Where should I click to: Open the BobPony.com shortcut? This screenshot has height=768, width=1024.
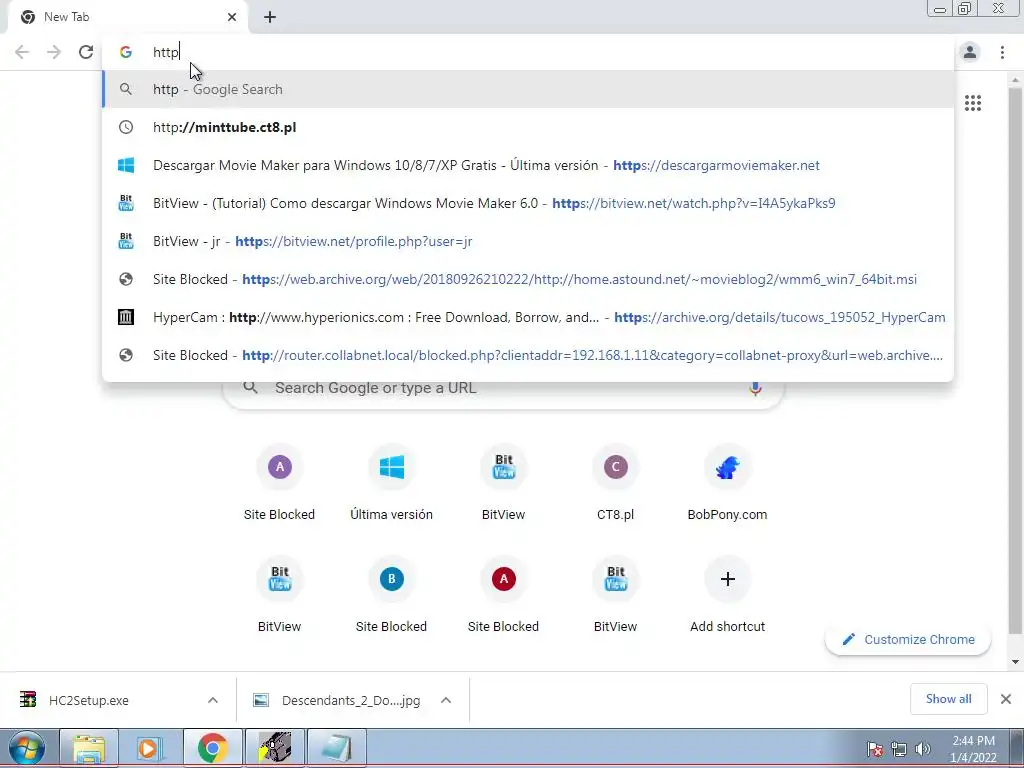(727, 482)
